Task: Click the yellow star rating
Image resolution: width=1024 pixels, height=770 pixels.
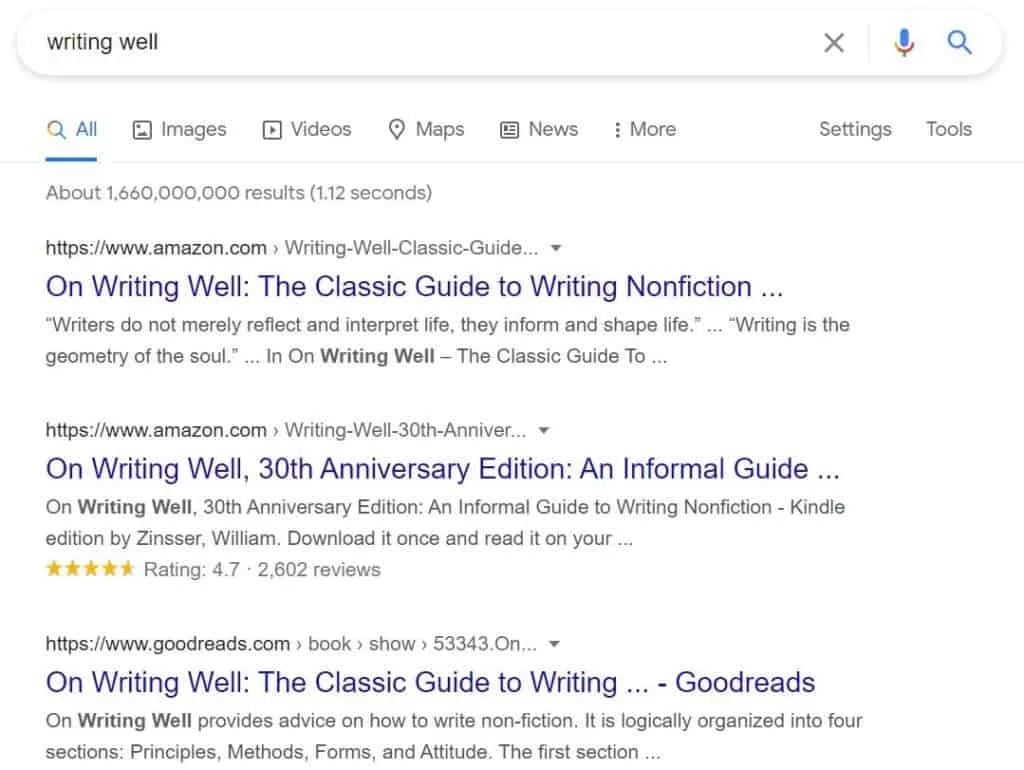Action: 90,570
